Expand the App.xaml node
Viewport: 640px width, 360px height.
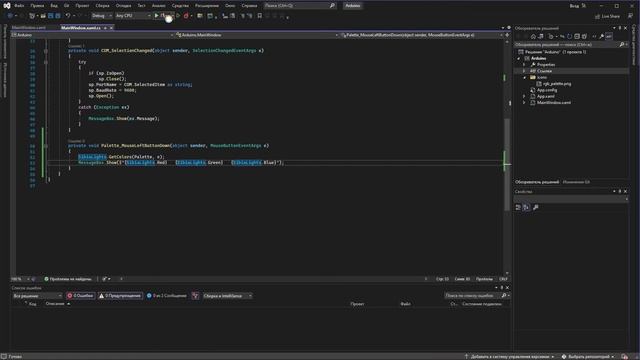(524, 96)
